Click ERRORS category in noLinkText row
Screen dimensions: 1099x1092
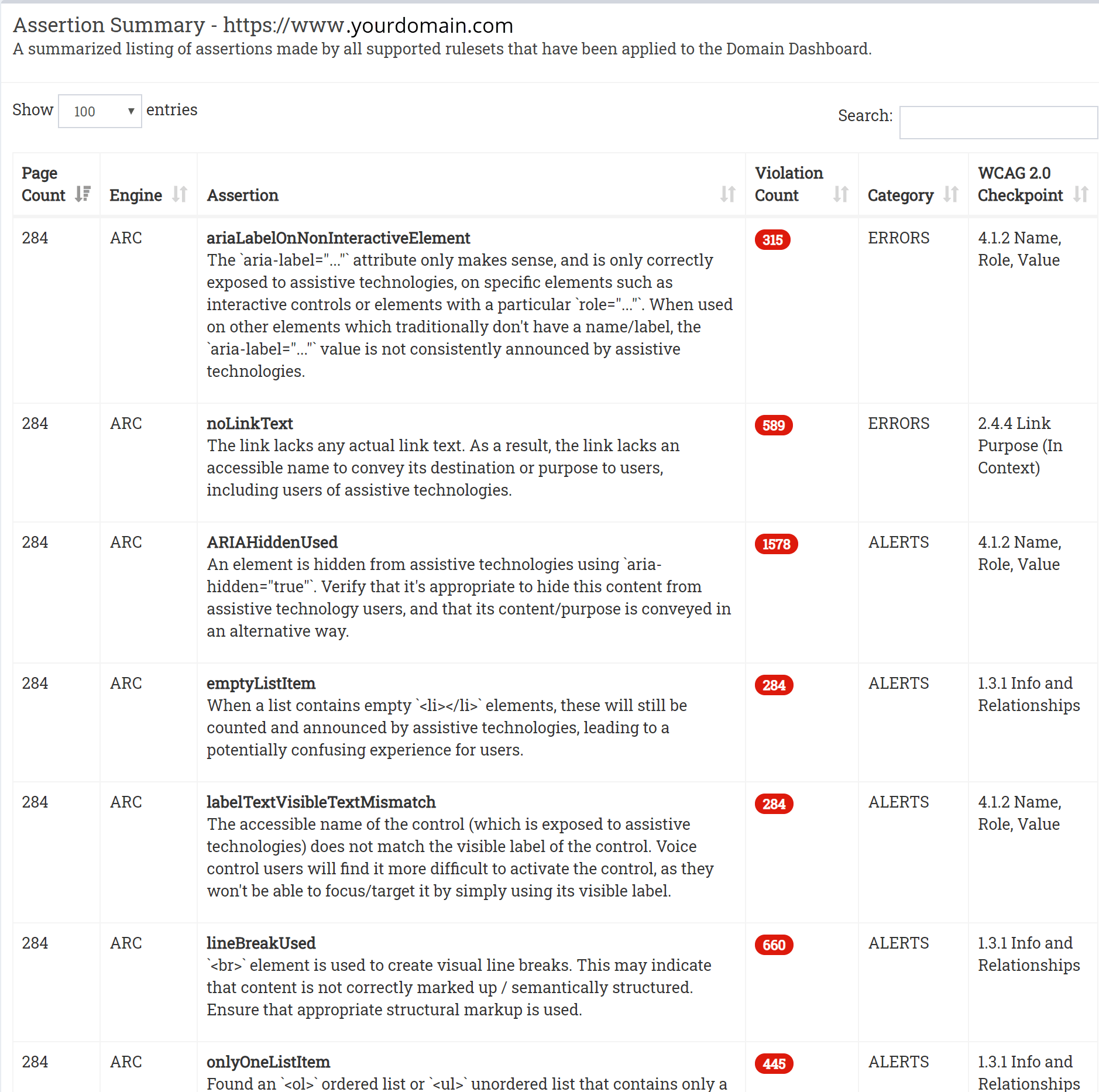898,424
